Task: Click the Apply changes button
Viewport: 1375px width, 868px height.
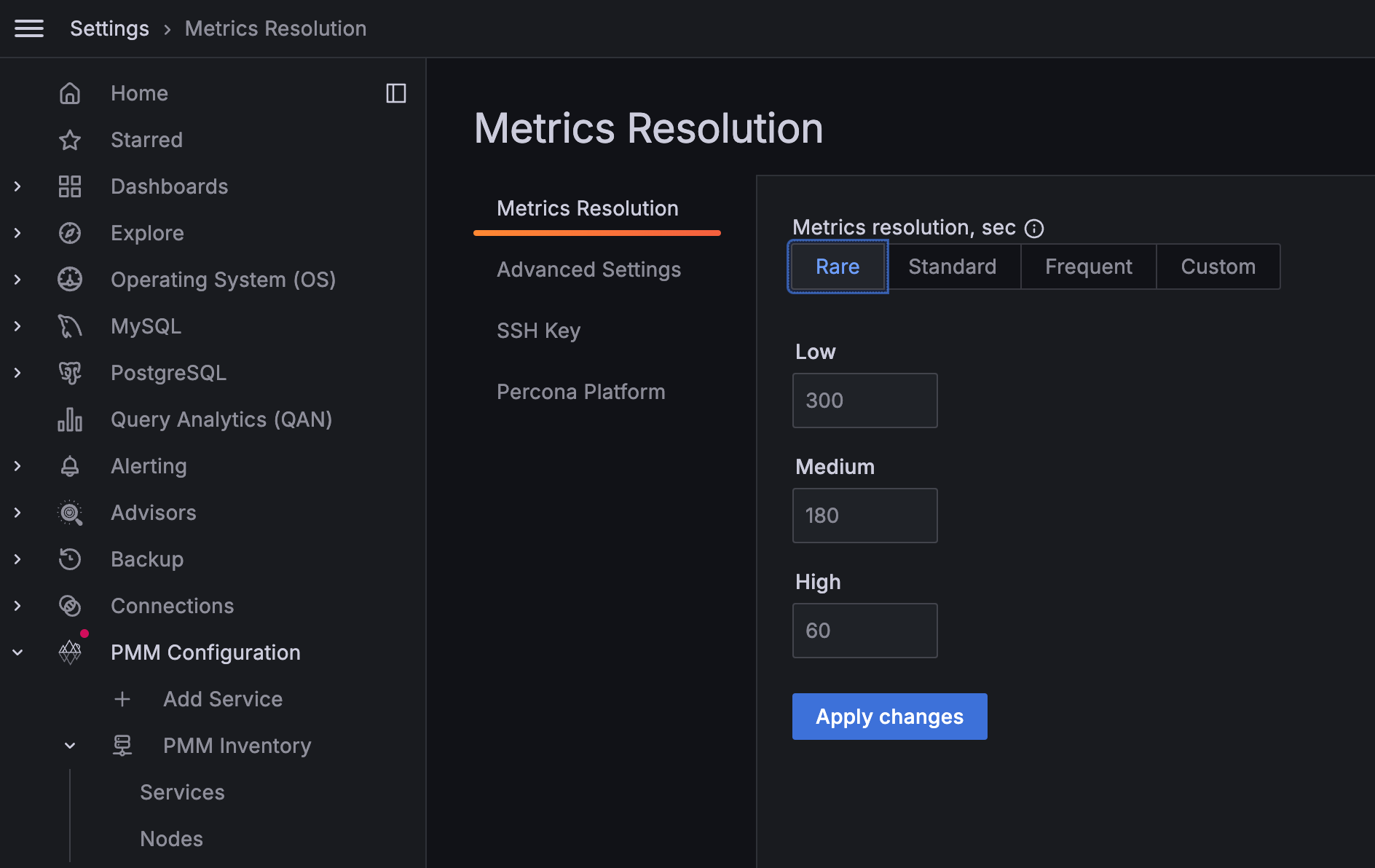Action: coord(889,717)
